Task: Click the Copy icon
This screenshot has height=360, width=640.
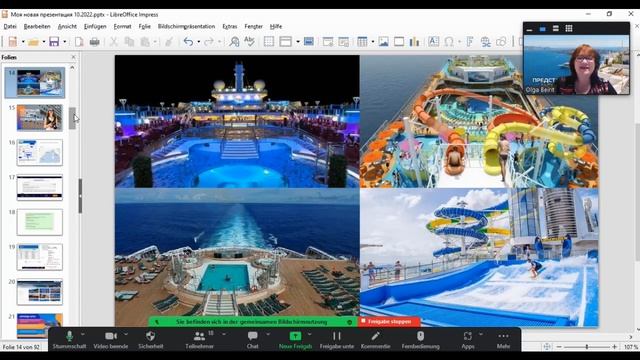Action: coord(129,42)
